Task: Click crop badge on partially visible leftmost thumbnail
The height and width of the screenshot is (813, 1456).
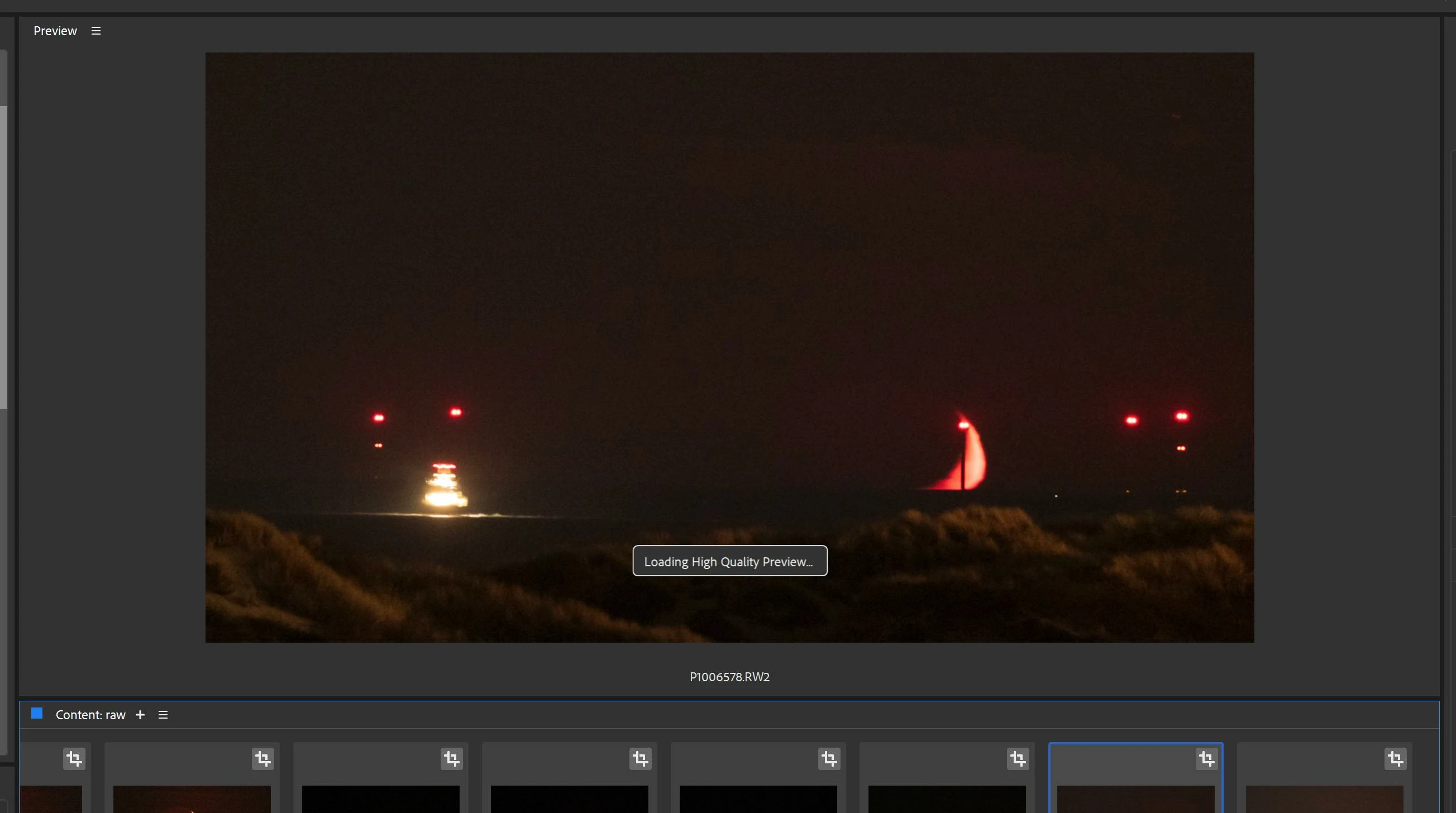Action: click(74, 759)
